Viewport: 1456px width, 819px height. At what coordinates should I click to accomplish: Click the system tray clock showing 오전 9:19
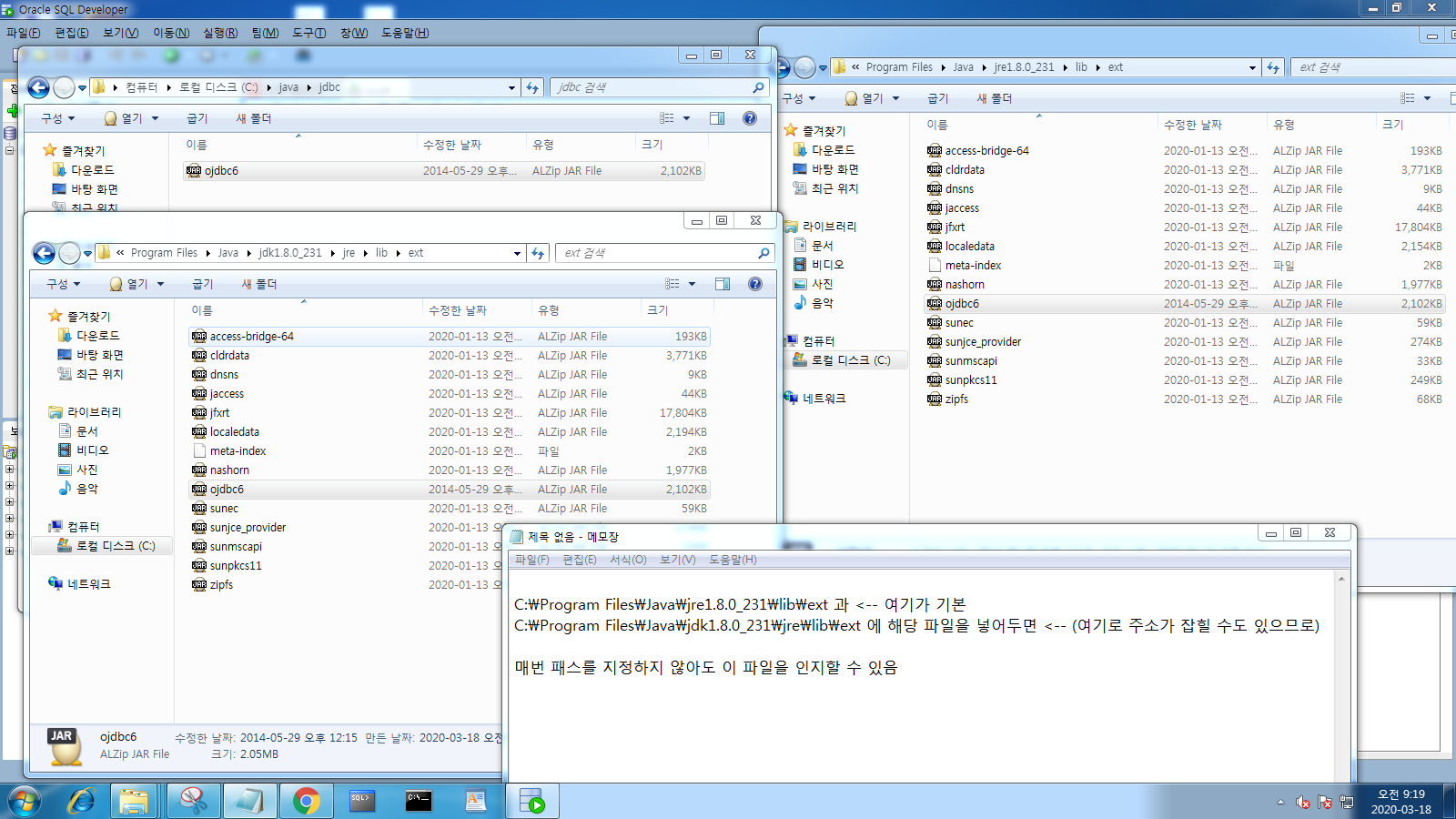click(1401, 802)
